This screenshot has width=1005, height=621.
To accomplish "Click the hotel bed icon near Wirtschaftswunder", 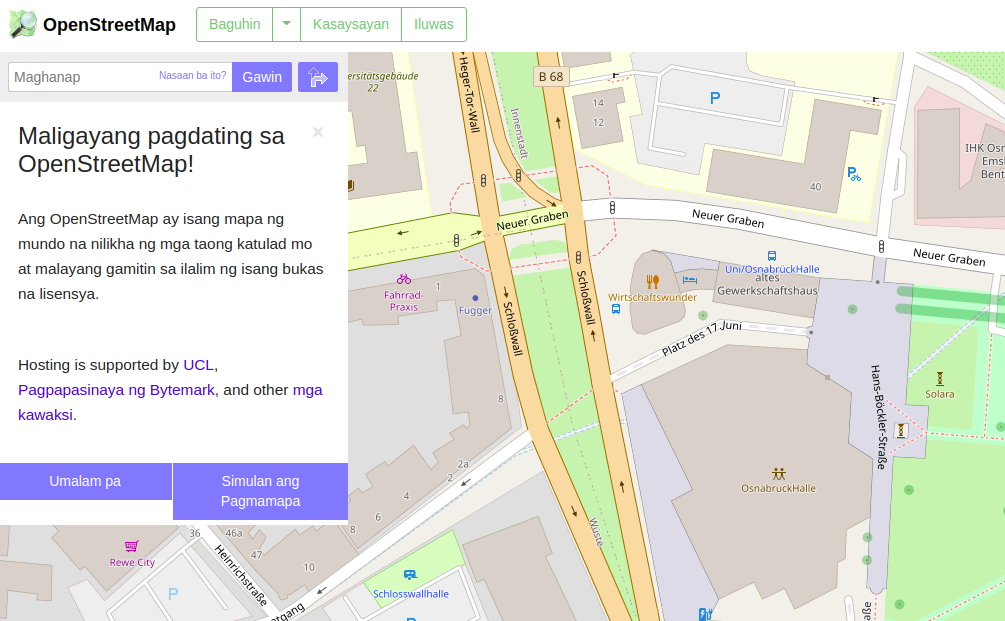I will [690, 279].
